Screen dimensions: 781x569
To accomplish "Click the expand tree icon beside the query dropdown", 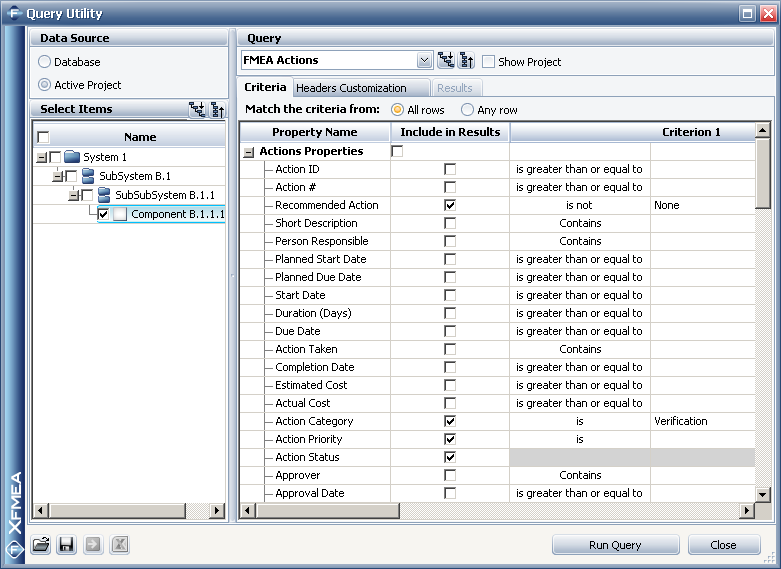I will (446, 61).
